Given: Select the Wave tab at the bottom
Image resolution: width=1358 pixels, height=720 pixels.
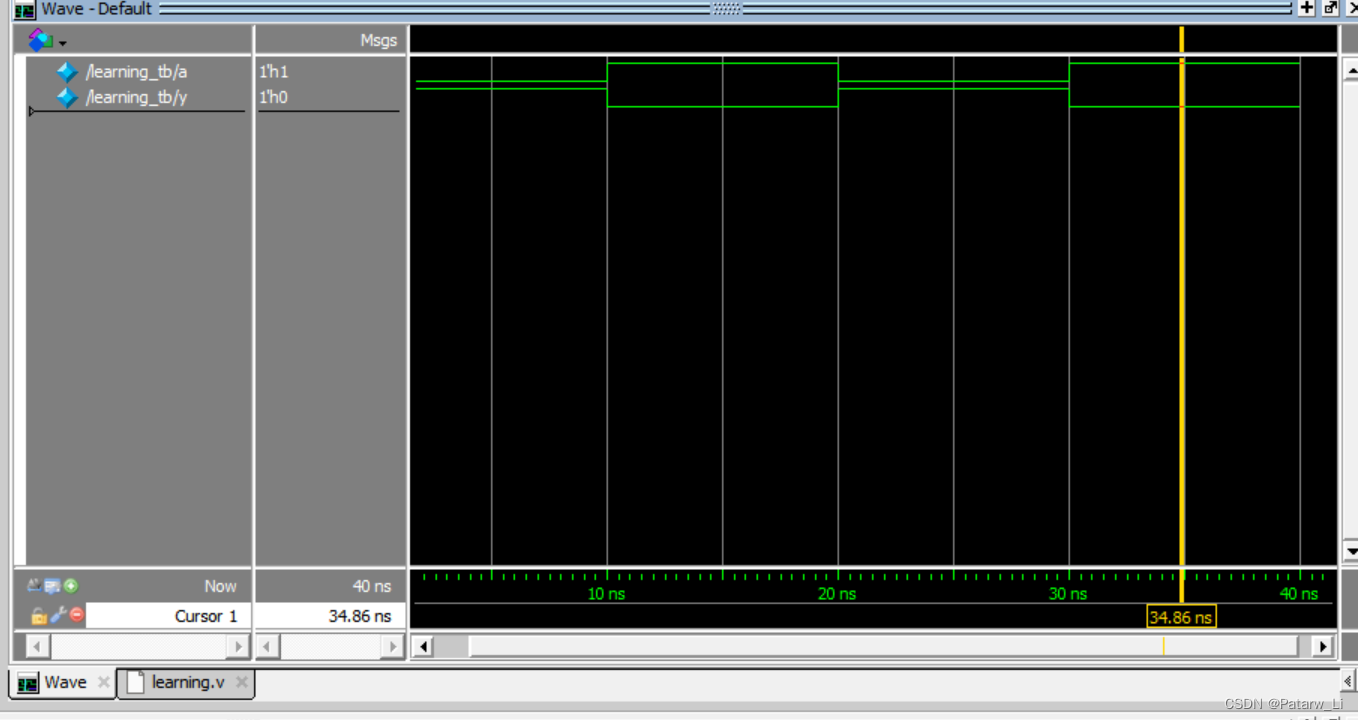Looking at the screenshot, I should 64,682.
